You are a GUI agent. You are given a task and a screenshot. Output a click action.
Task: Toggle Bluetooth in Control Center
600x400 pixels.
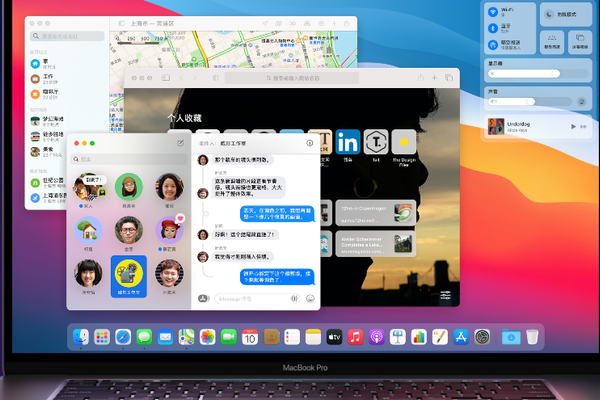pos(493,28)
